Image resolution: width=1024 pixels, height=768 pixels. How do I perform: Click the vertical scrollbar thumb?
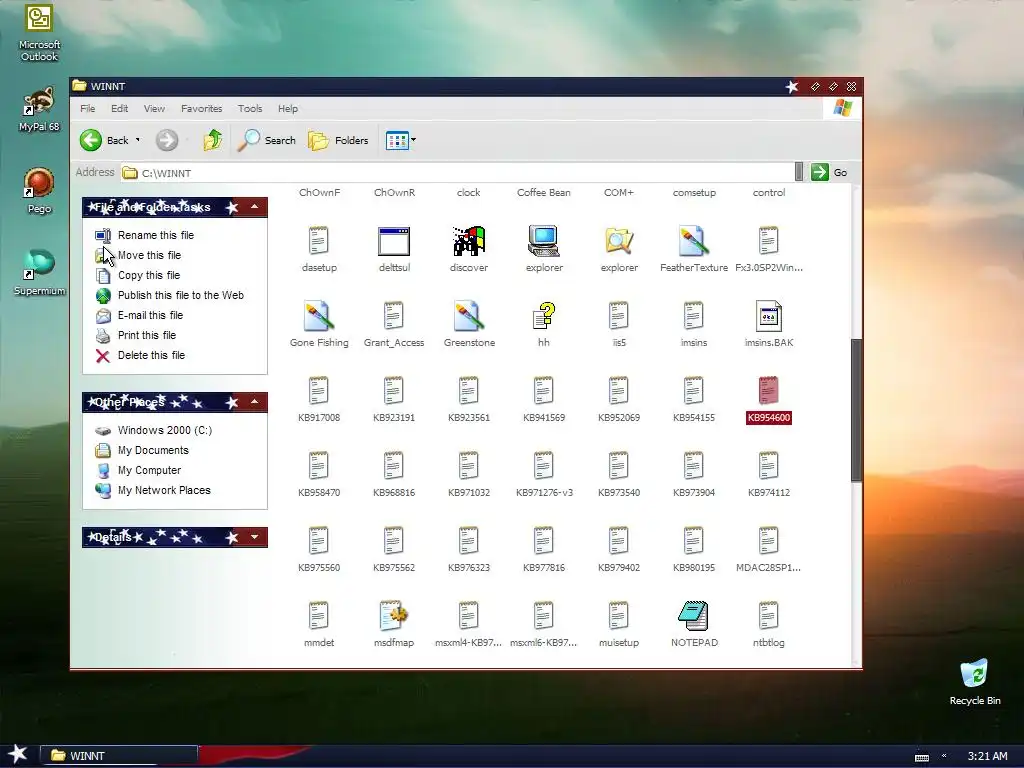click(856, 410)
